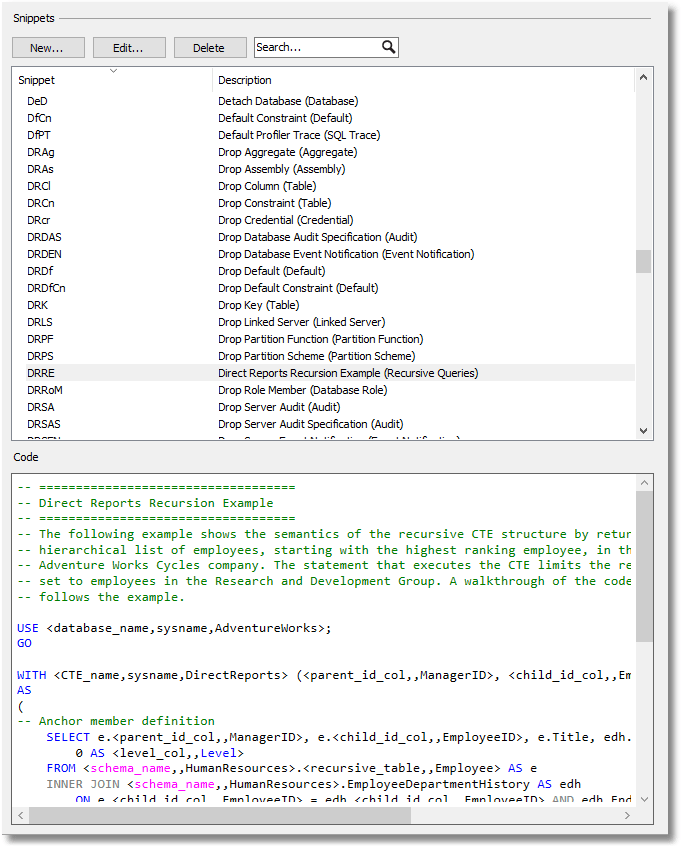Click the 'INNER JOIN' code line
The height and width of the screenshot is (849, 682).
click(x=313, y=784)
